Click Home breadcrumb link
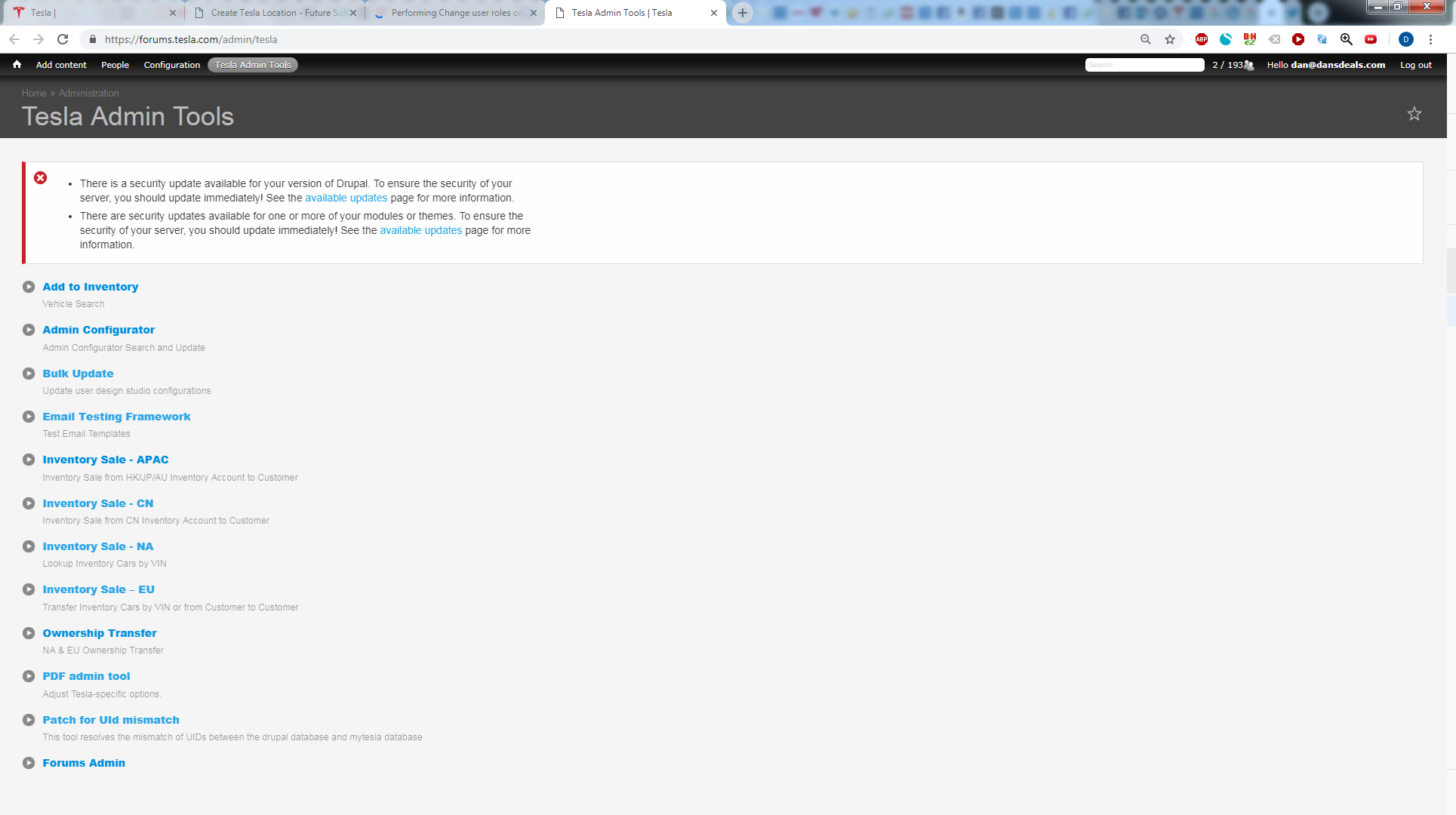The width and height of the screenshot is (1456, 815). [34, 94]
